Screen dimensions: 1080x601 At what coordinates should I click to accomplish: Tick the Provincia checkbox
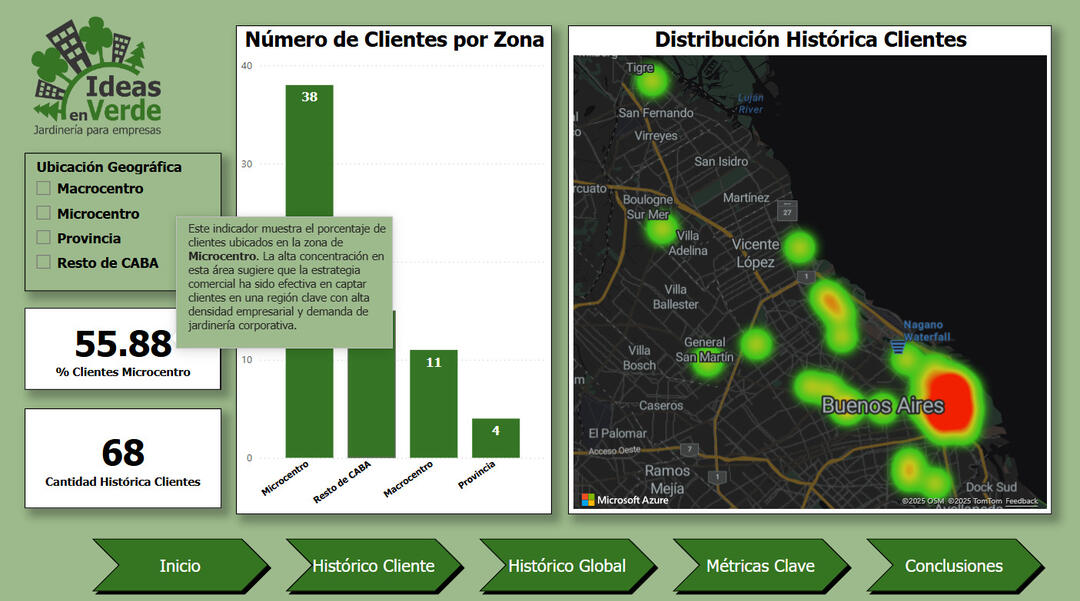[44, 238]
